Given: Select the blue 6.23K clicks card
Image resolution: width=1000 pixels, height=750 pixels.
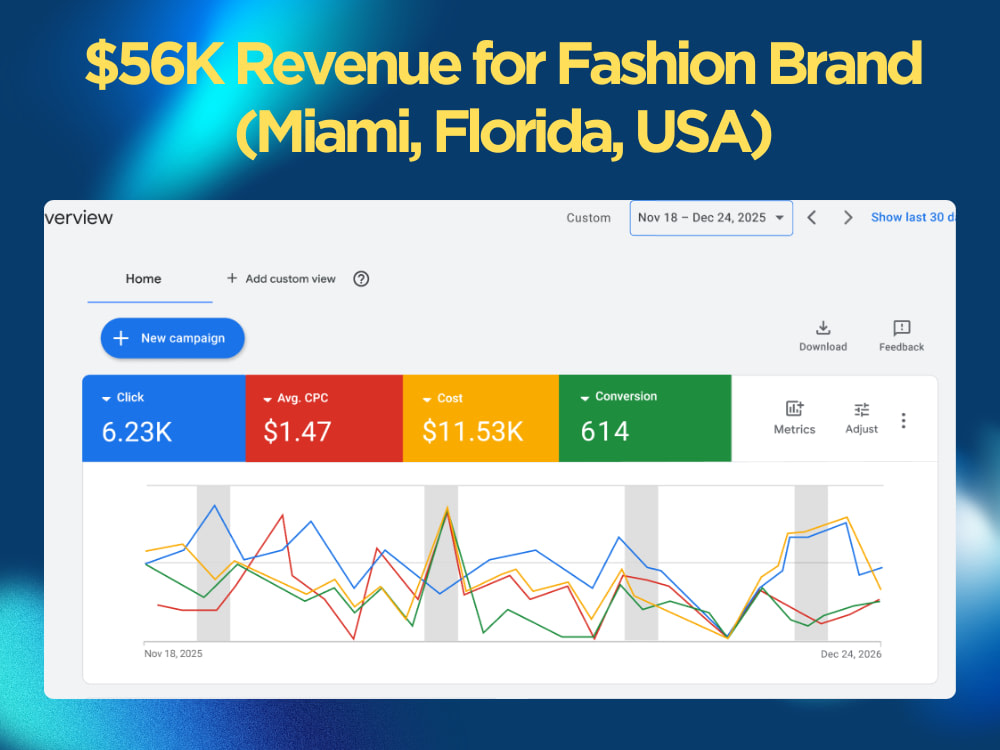Looking at the screenshot, I should click(164, 418).
